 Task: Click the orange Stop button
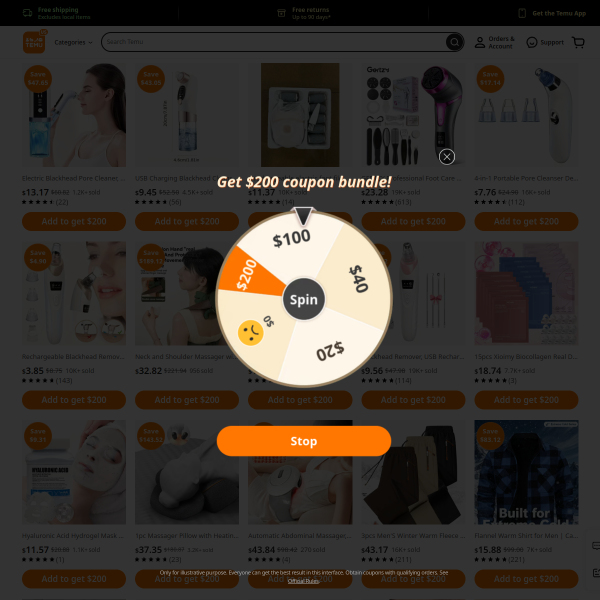point(303,441)
